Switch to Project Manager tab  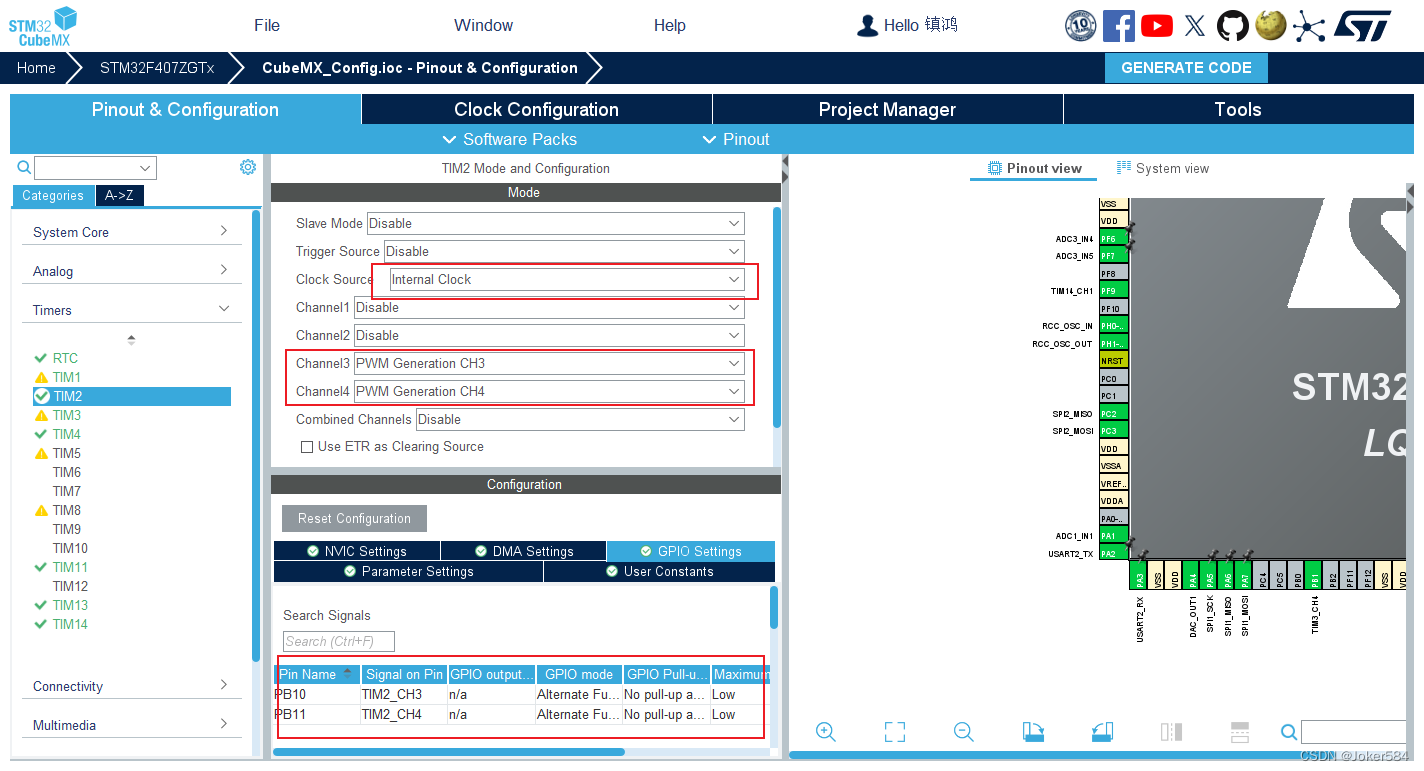click(x=887, y=110)
